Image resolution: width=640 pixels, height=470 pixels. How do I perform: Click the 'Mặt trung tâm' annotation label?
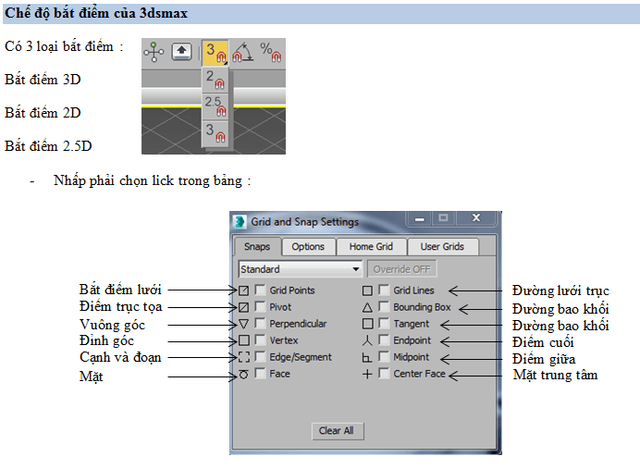(x=556, y=375)
